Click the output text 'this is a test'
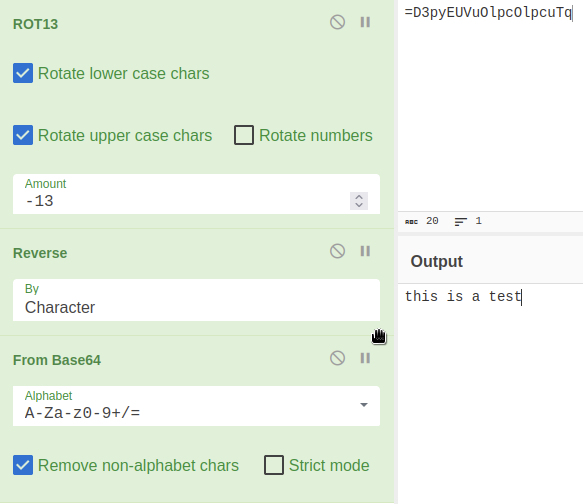This screenshot has width=583, height=504. (463, 297)
